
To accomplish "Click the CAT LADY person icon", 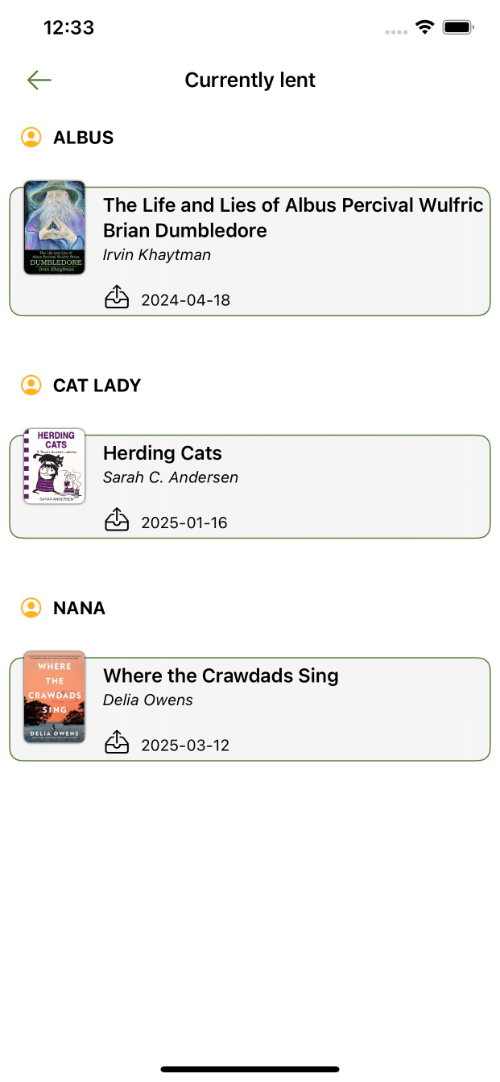I will click(31, 385).
